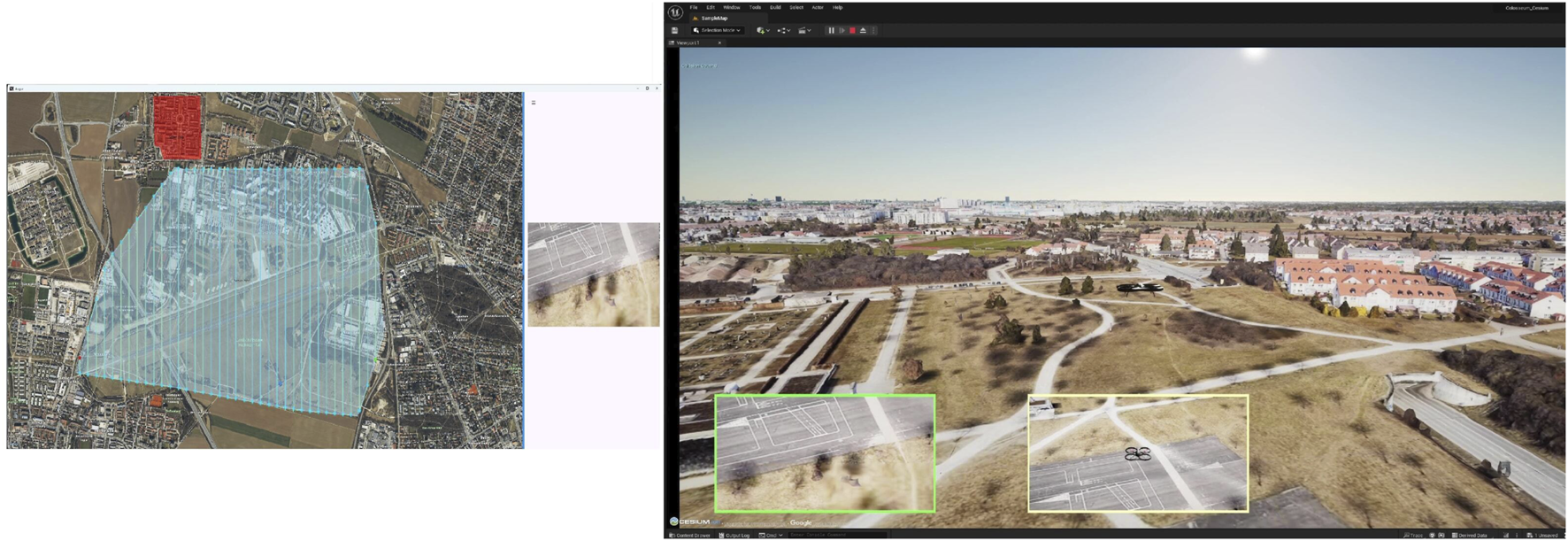Pause the running simulation
The height and width of the screenshot is (541, 1568).
(x=831, y=30)
